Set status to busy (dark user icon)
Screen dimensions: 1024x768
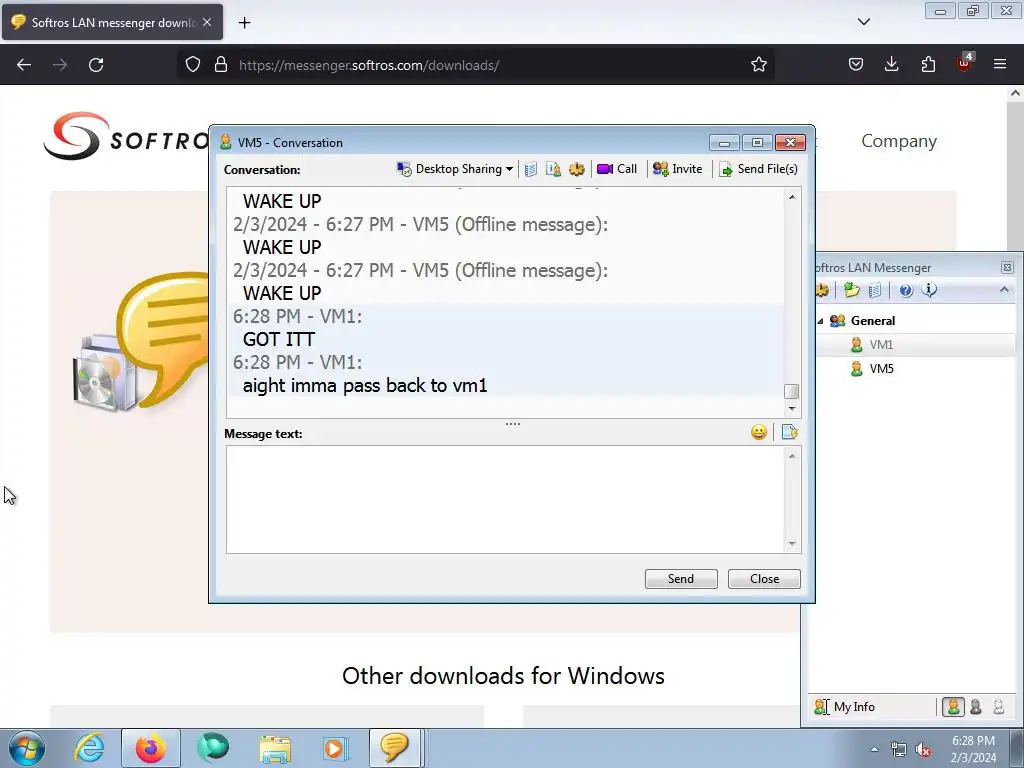point(976,707)
